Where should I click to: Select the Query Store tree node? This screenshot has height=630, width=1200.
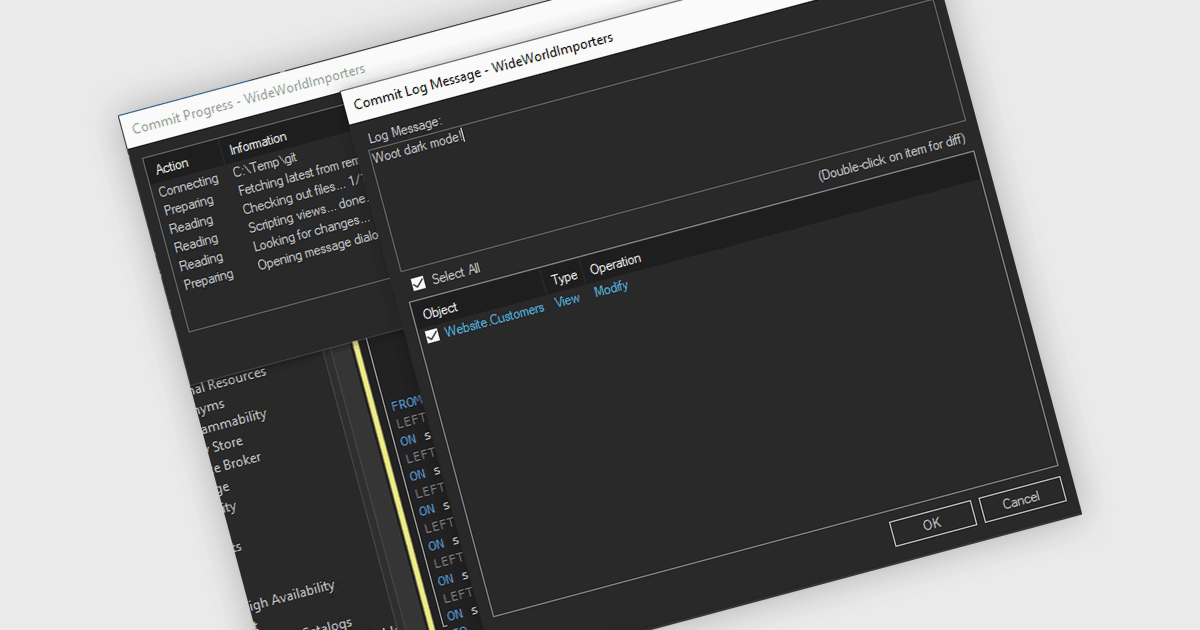pyautogui.click(x=225, y=444)
